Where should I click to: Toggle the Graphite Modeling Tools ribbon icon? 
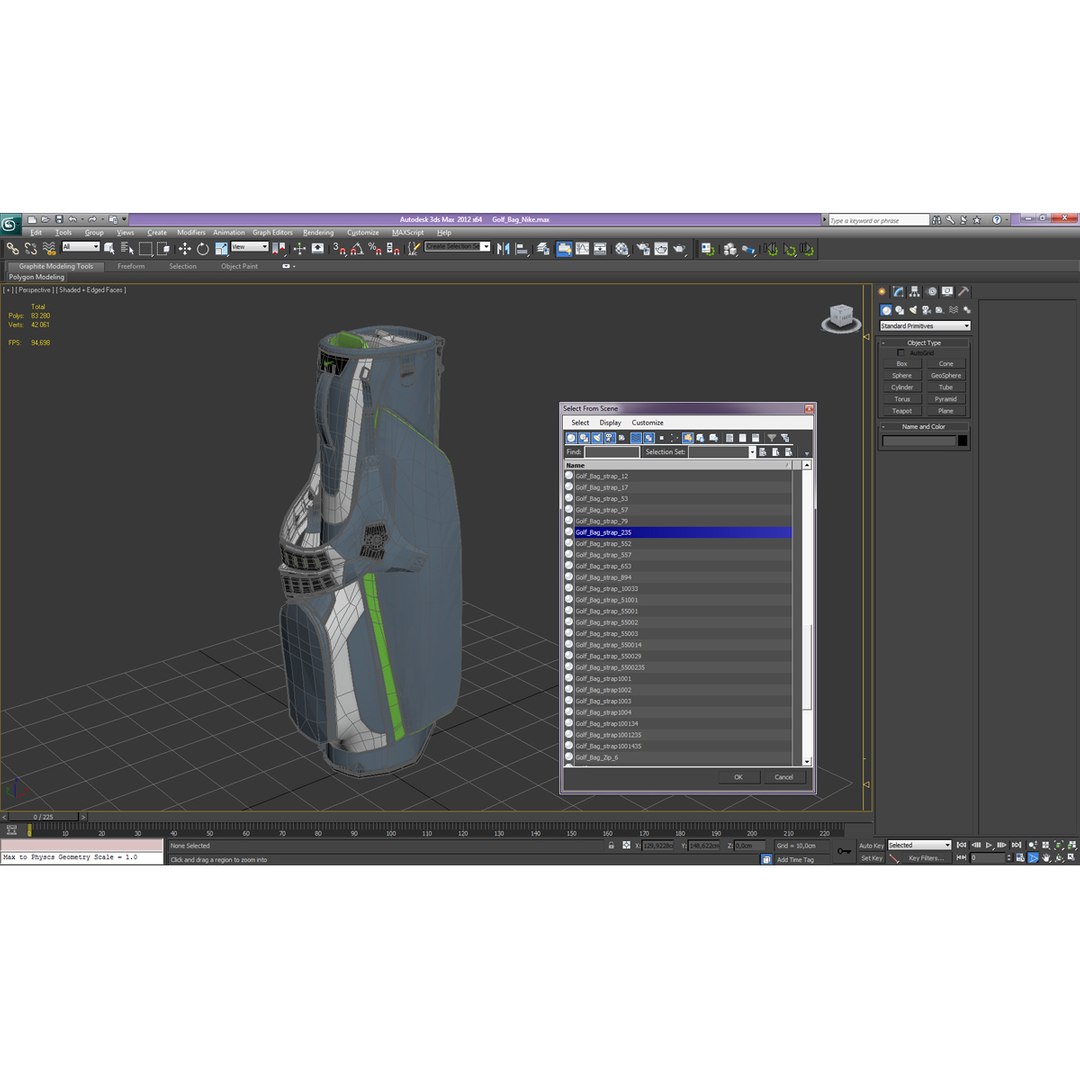(x=564, y=249)
